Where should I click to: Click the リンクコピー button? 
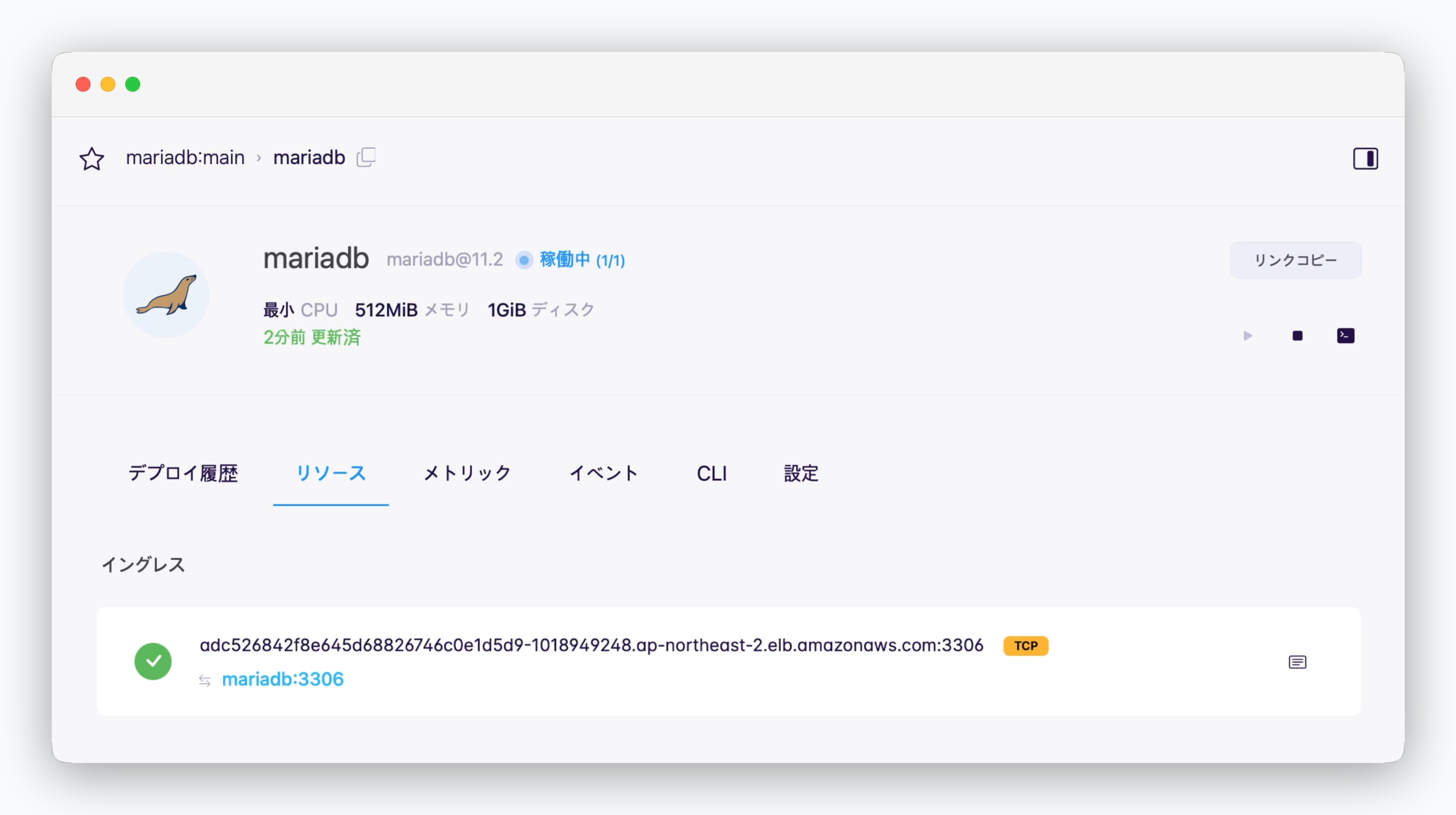click(1295, 260)
